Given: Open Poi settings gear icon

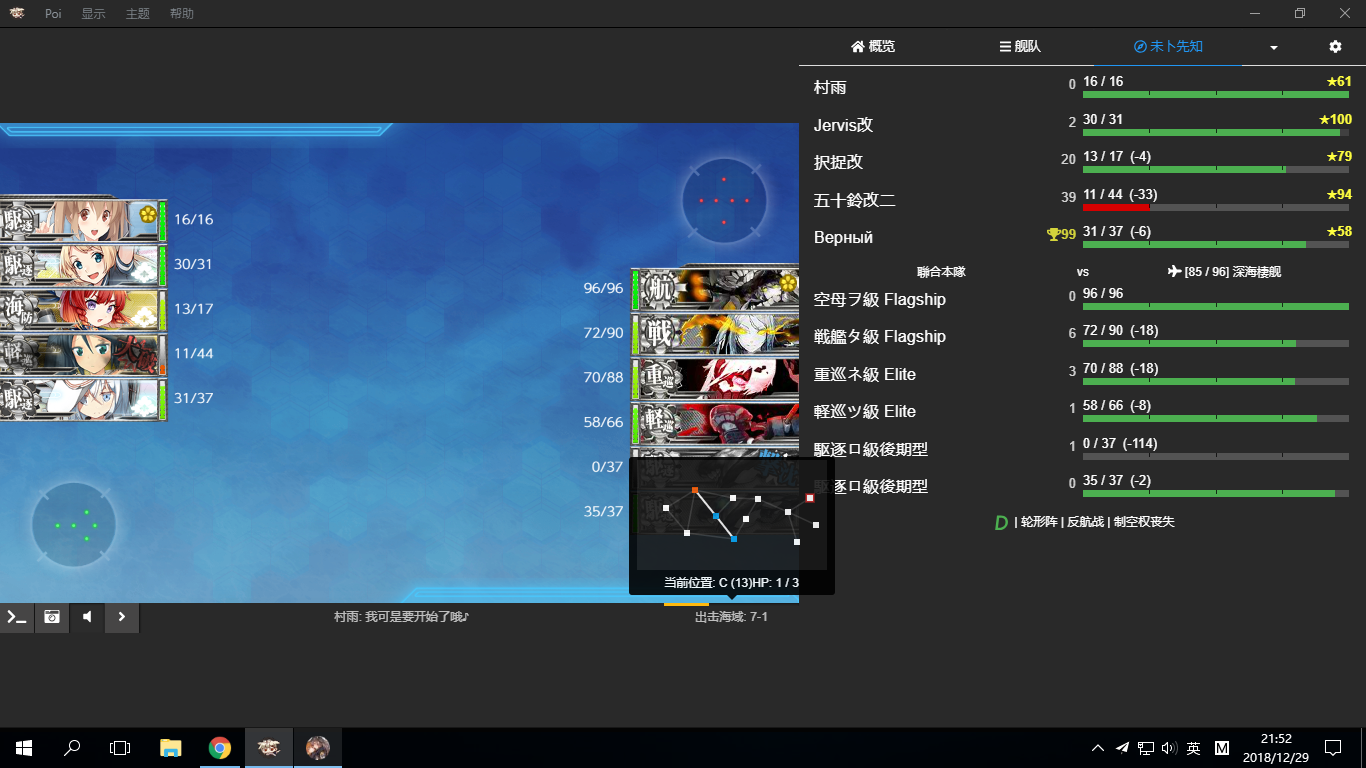Looking at the screenshot, I should [1335, 47].
